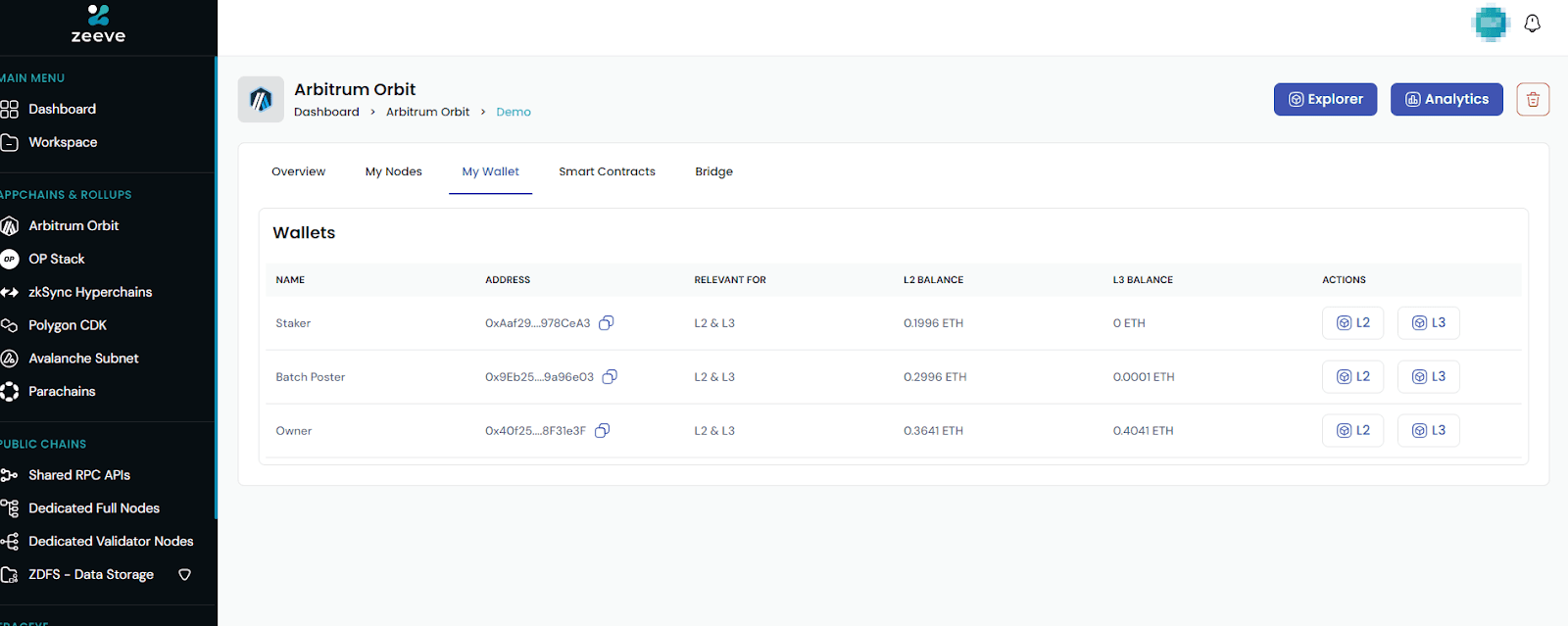Click the zkSync Hyperchains arrows icon
Viewport: 1568px width, 626px height.
tap(10, 292)
